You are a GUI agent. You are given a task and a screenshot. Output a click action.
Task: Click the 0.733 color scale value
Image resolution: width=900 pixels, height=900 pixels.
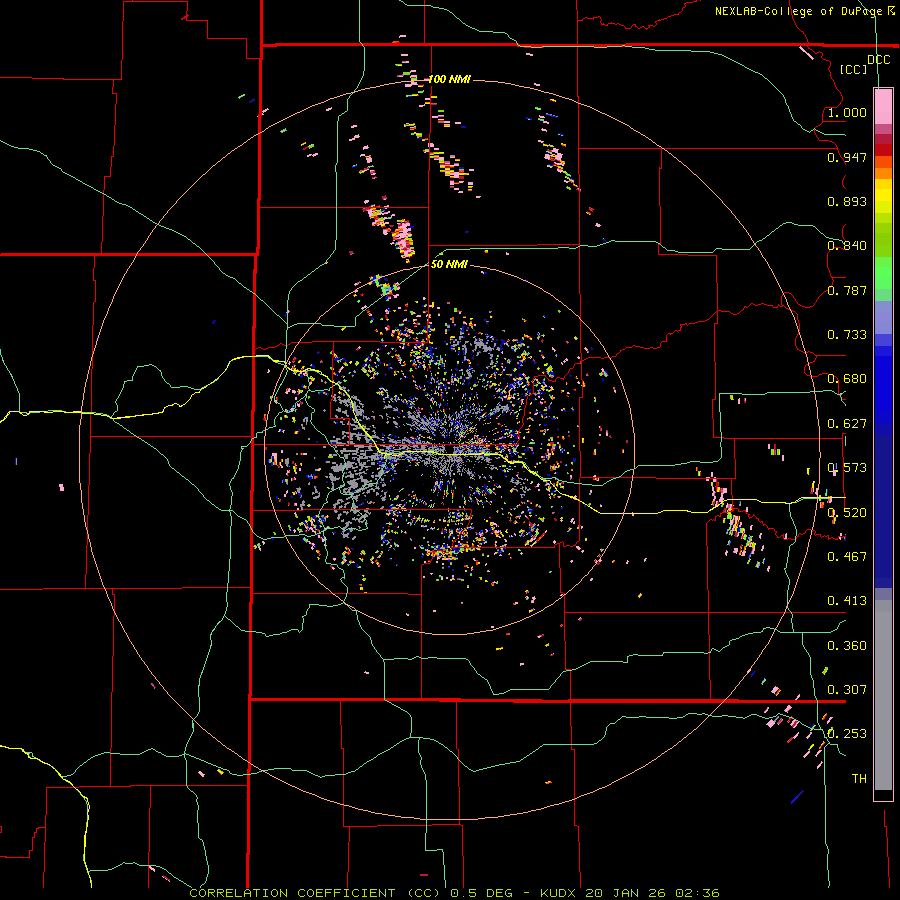(847, 334)
